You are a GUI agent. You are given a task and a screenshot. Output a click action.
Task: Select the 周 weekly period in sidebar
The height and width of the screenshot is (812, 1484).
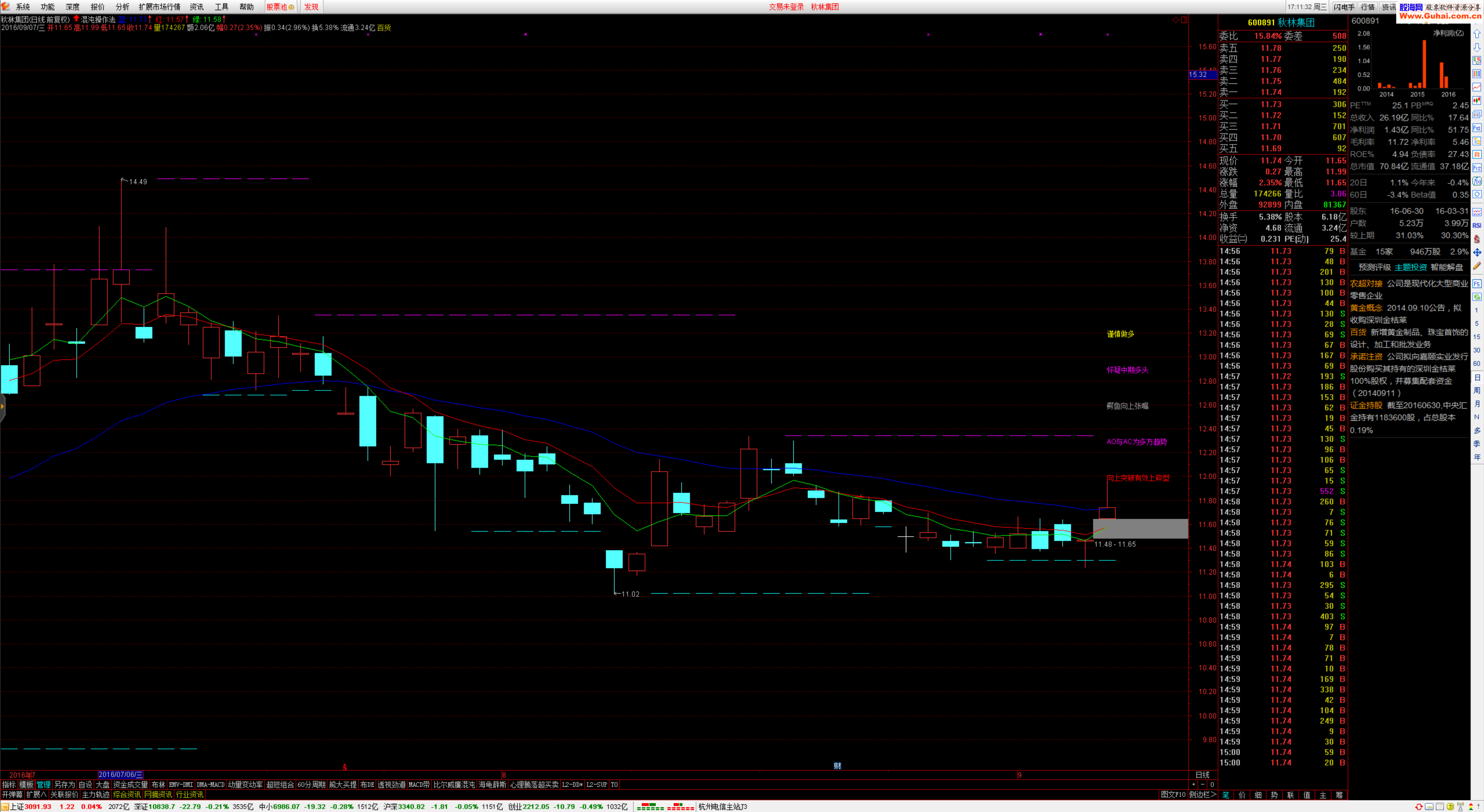[1477, 391]
